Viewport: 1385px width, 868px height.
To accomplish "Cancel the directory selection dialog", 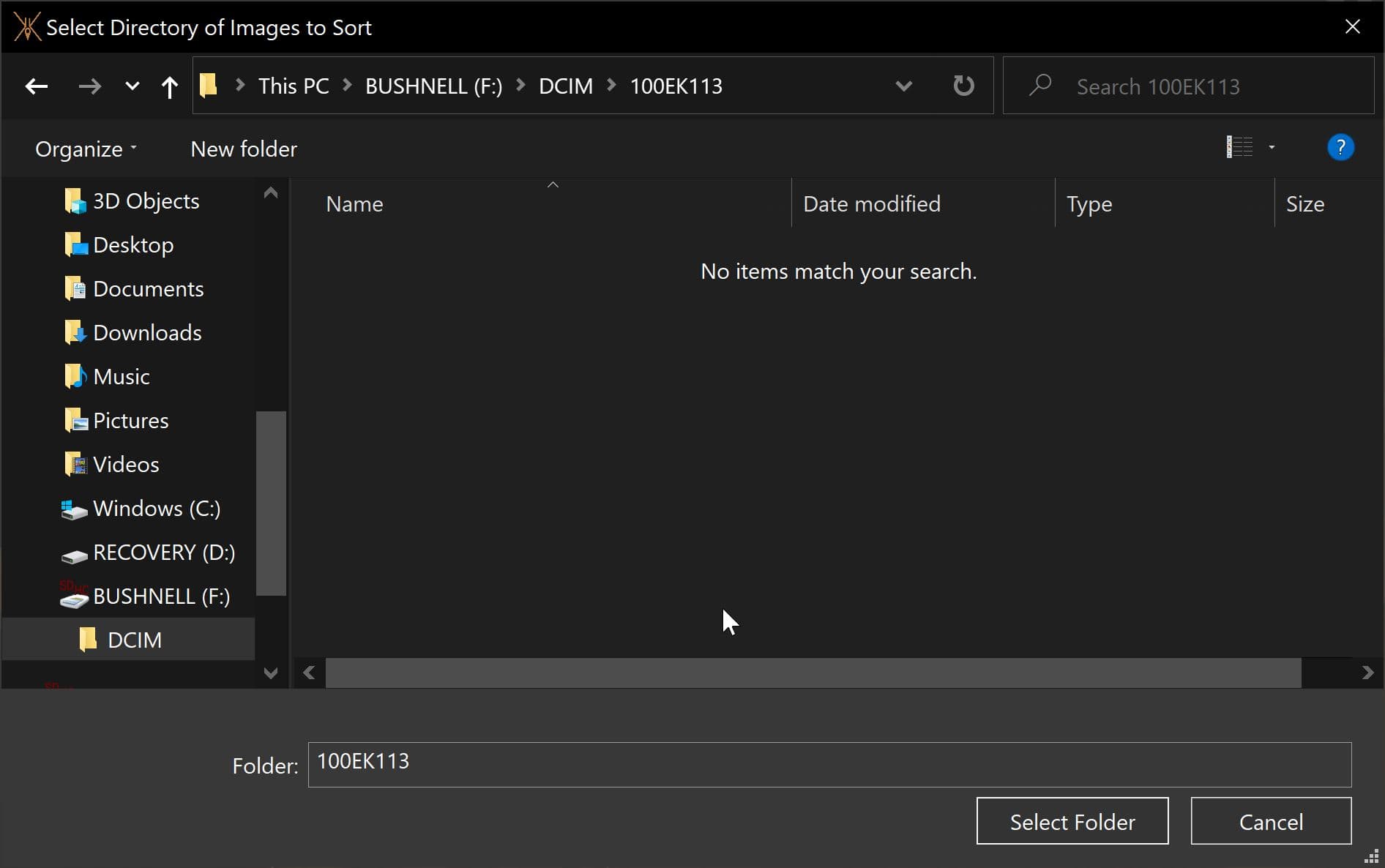I will pos(1271,821).
